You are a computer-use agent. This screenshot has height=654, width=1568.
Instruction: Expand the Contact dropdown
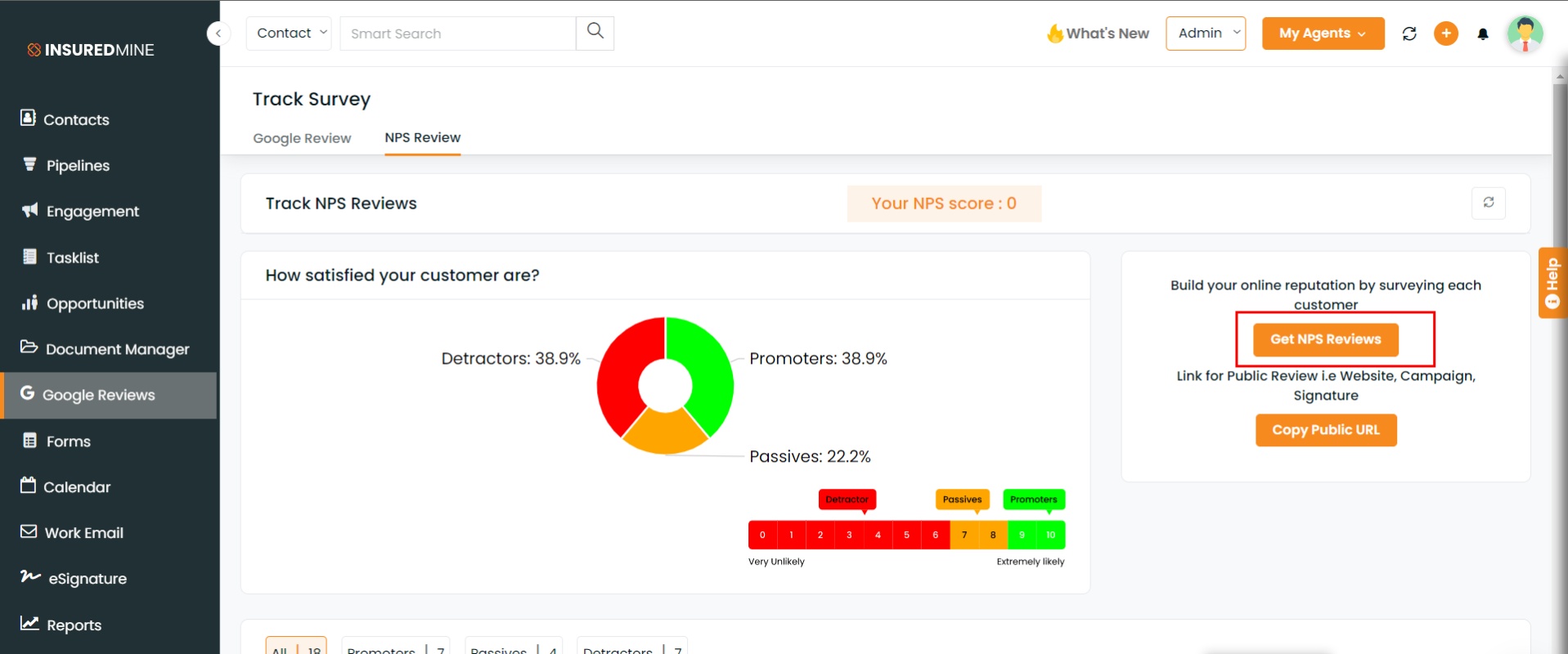pos(289,34)
